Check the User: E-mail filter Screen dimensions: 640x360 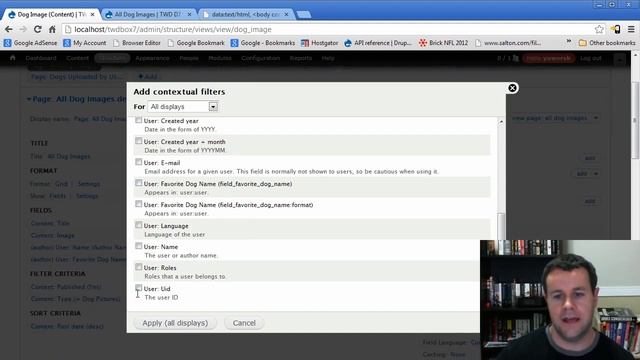coord(139,162)
